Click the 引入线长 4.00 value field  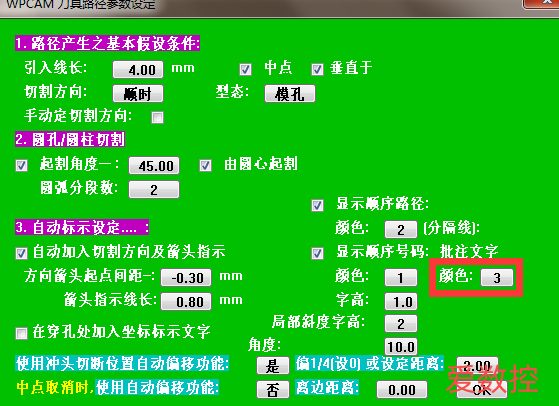point(138,70)
